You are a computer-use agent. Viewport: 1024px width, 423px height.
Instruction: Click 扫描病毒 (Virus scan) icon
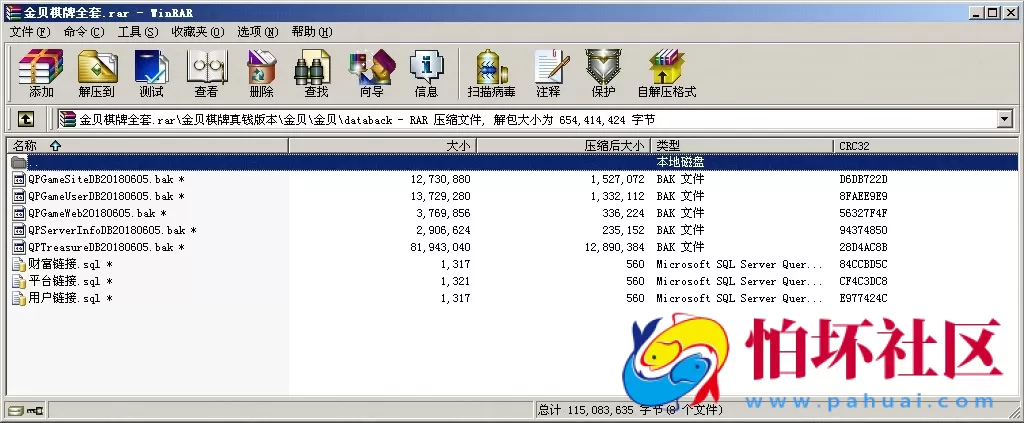491,73
